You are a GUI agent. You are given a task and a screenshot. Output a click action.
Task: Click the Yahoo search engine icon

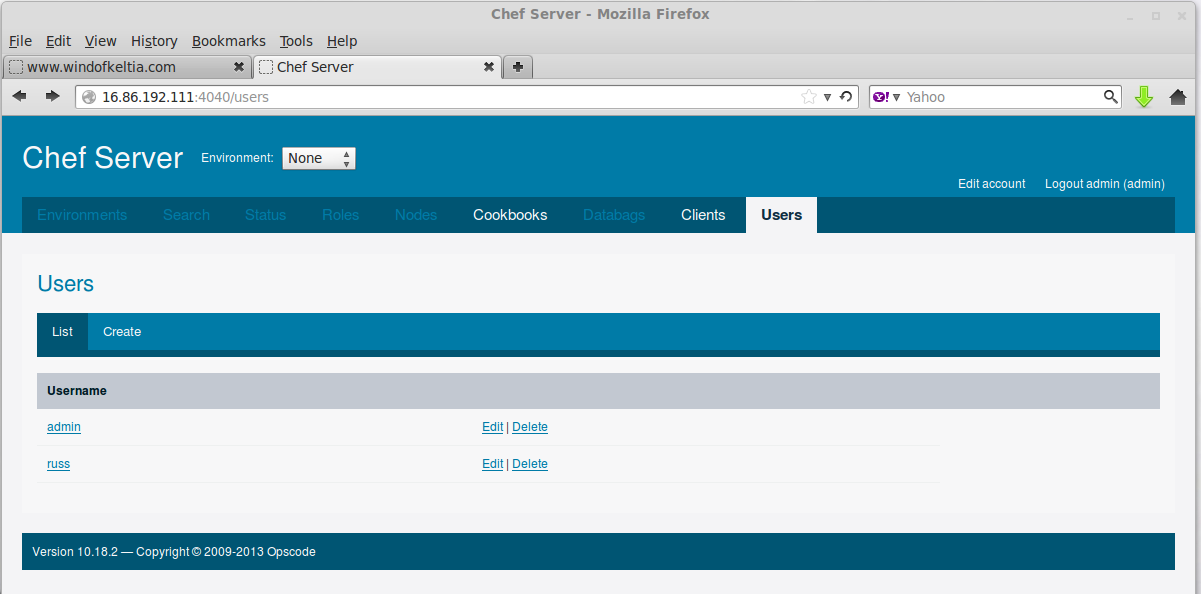tap(880, 97)
